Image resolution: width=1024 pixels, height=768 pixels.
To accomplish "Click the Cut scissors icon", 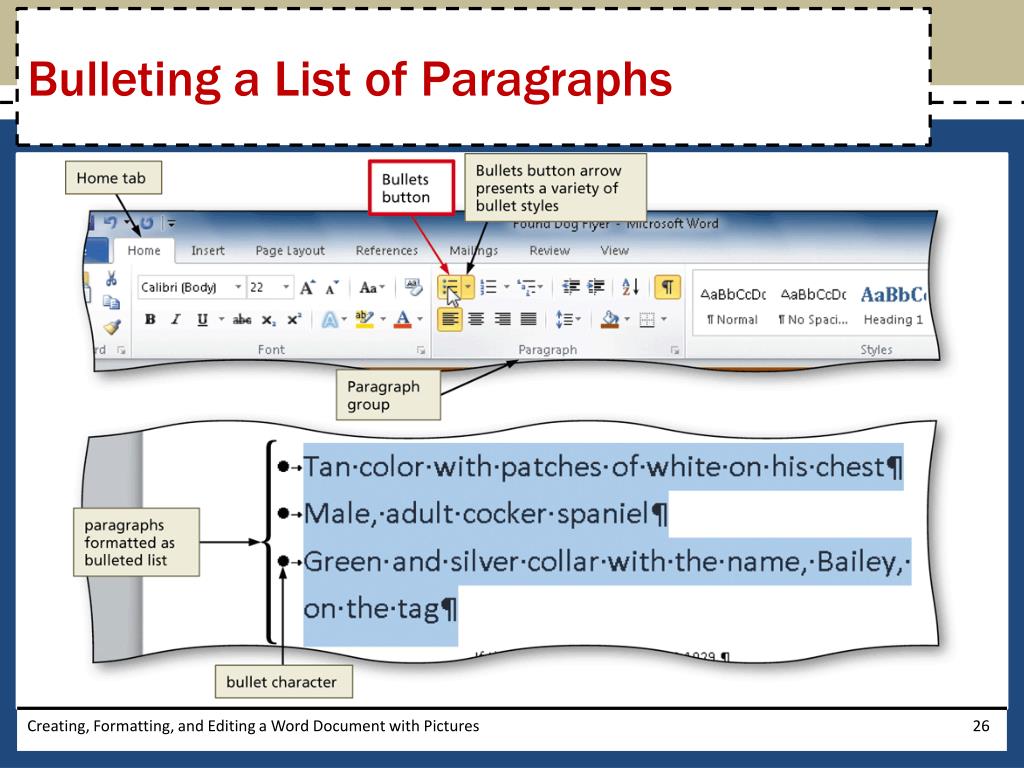I will (111, 279).
